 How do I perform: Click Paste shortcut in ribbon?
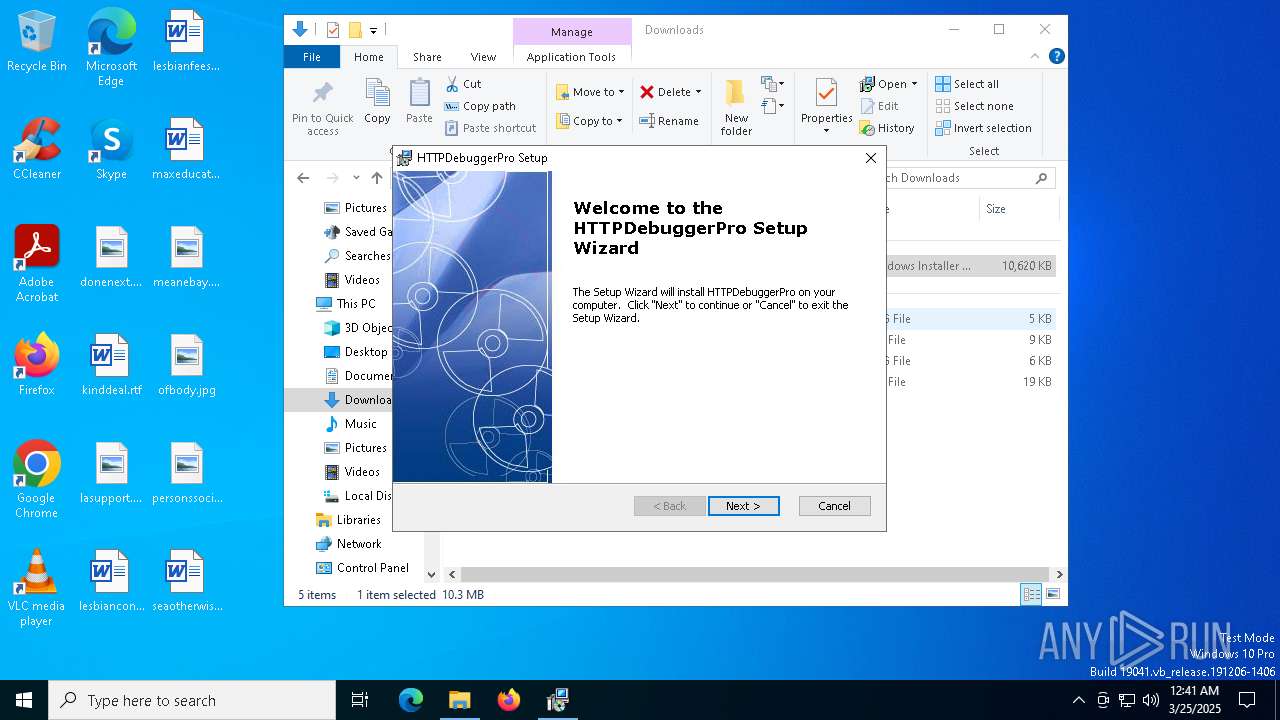(x=490, y=128)
